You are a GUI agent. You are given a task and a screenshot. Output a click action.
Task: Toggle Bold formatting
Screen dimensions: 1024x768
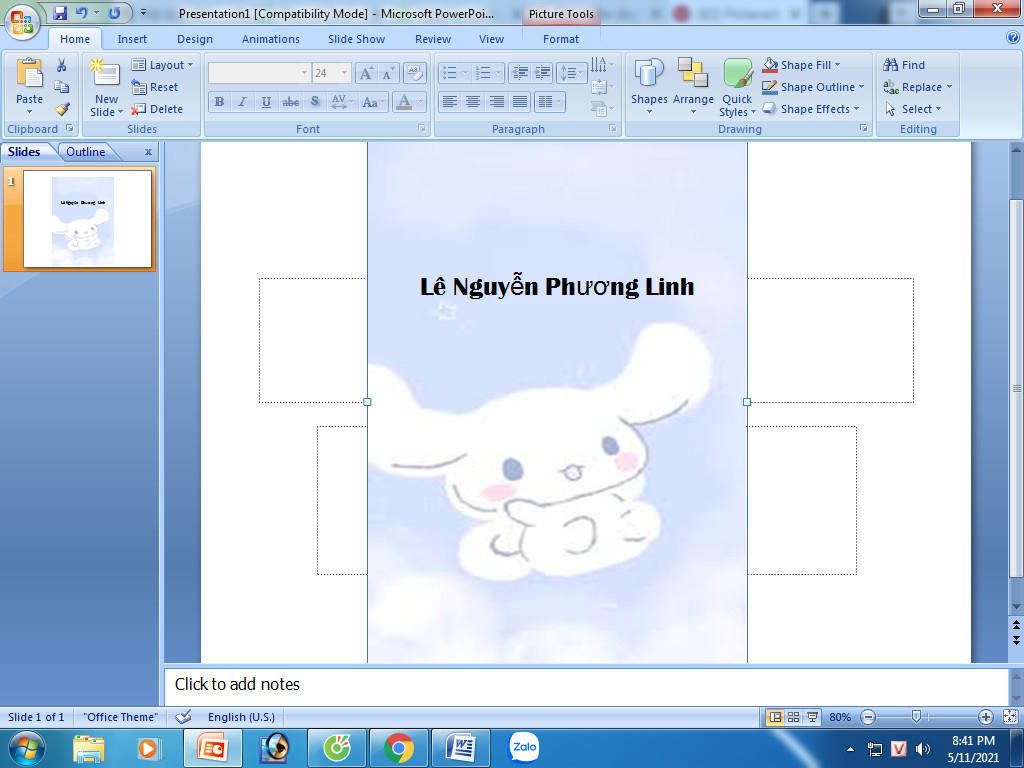coord(219,101)
